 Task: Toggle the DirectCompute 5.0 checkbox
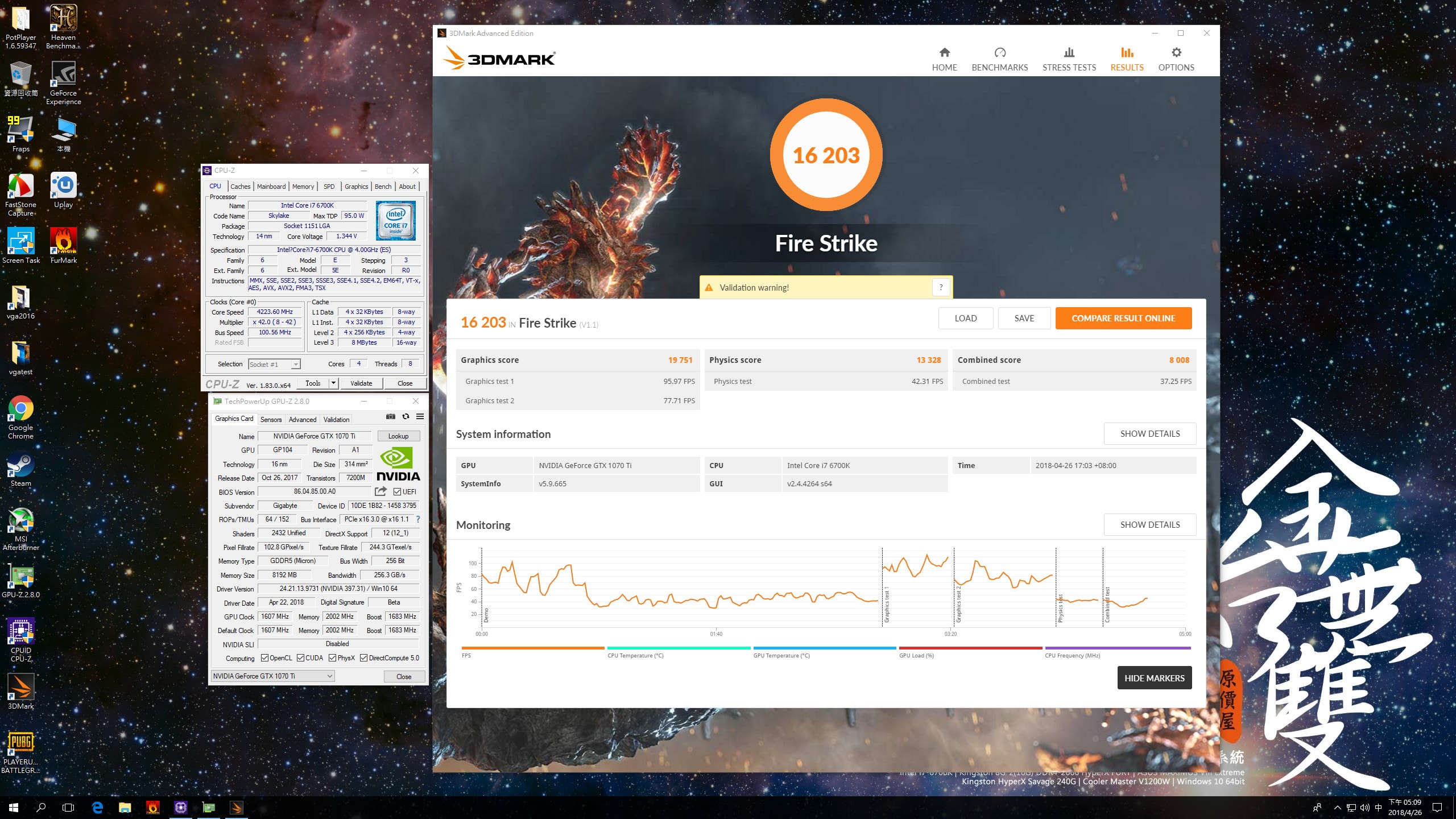click(364, 658)
